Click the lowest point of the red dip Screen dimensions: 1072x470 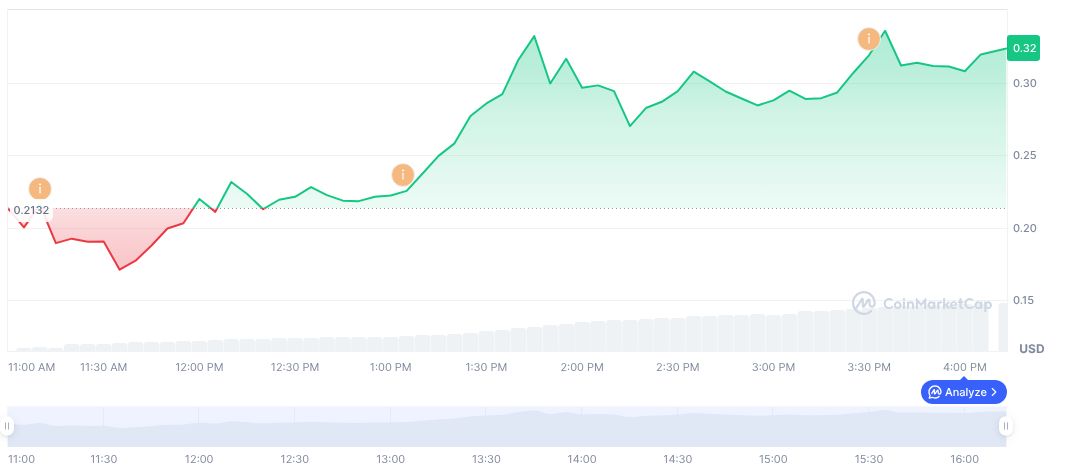point(120,269)
